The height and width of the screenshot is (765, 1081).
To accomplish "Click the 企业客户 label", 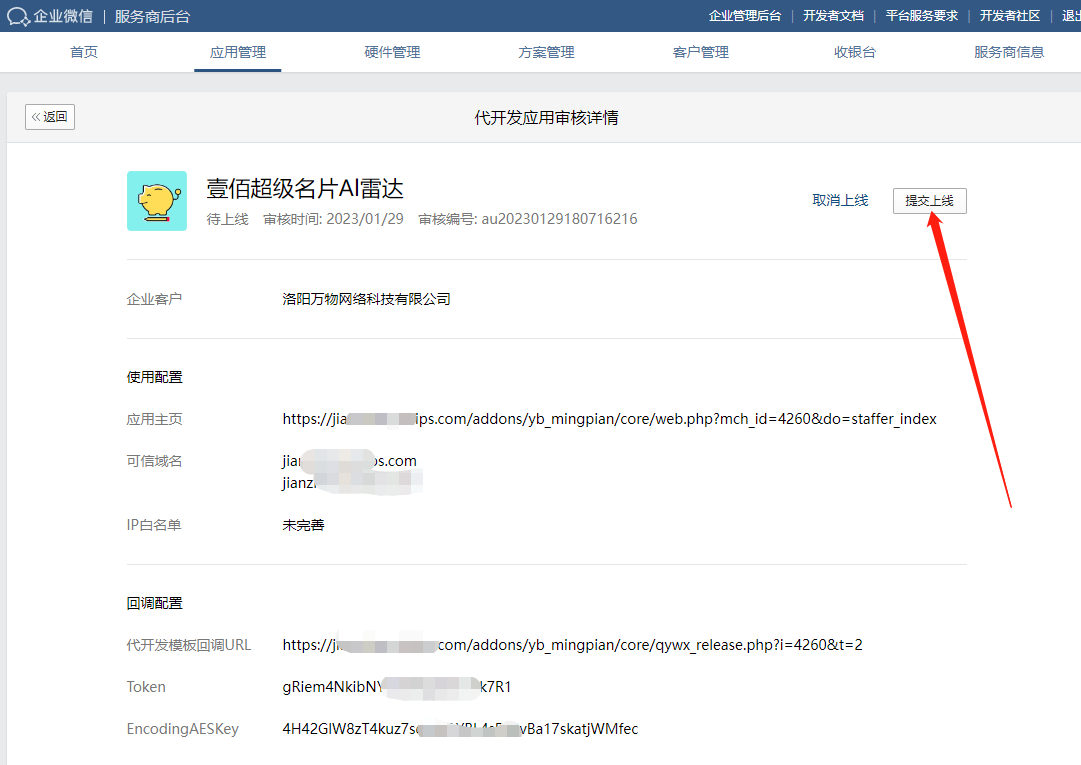I will [154, 299].
